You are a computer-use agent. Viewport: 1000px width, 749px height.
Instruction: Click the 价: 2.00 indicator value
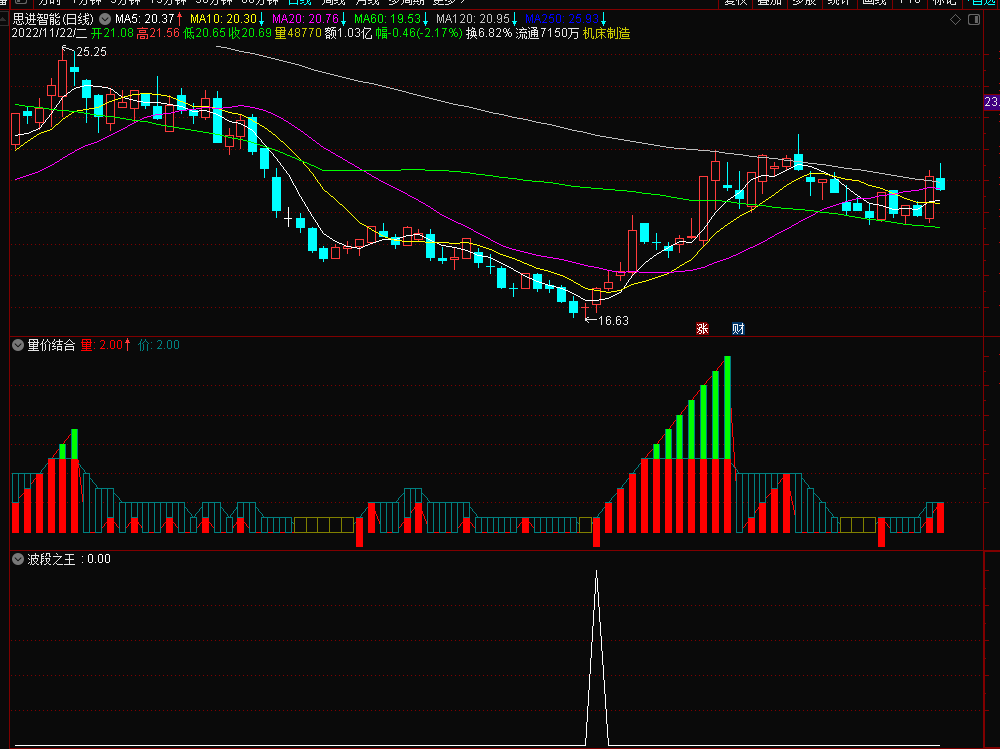pyautogui.click(x=159, y=345)
